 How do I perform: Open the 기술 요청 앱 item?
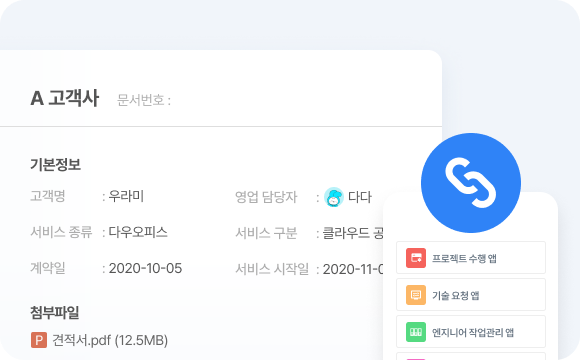point(471,295)
